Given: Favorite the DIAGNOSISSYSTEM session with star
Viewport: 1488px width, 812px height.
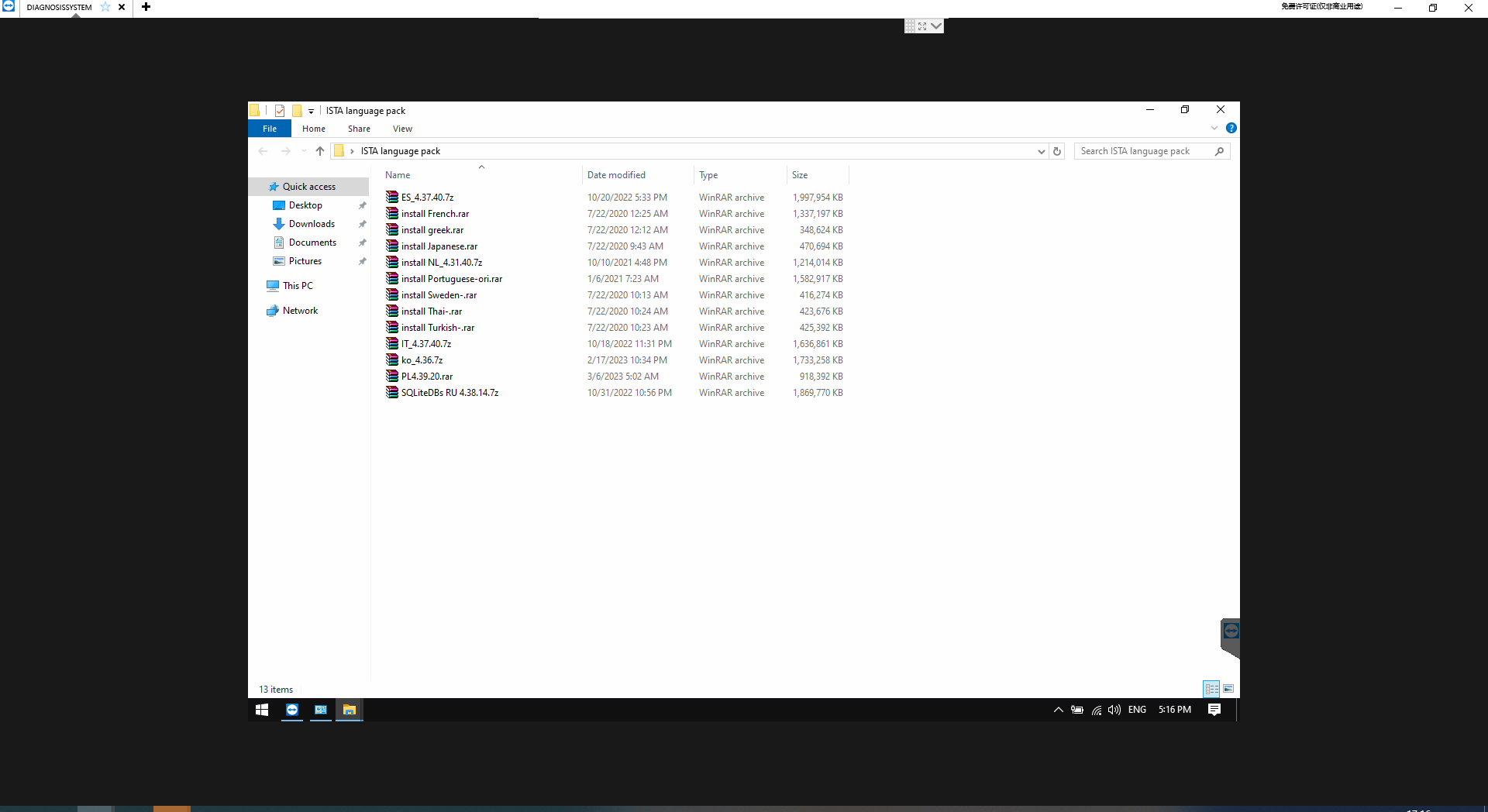Looking at the screenshot, I should (x=105, y=7).
